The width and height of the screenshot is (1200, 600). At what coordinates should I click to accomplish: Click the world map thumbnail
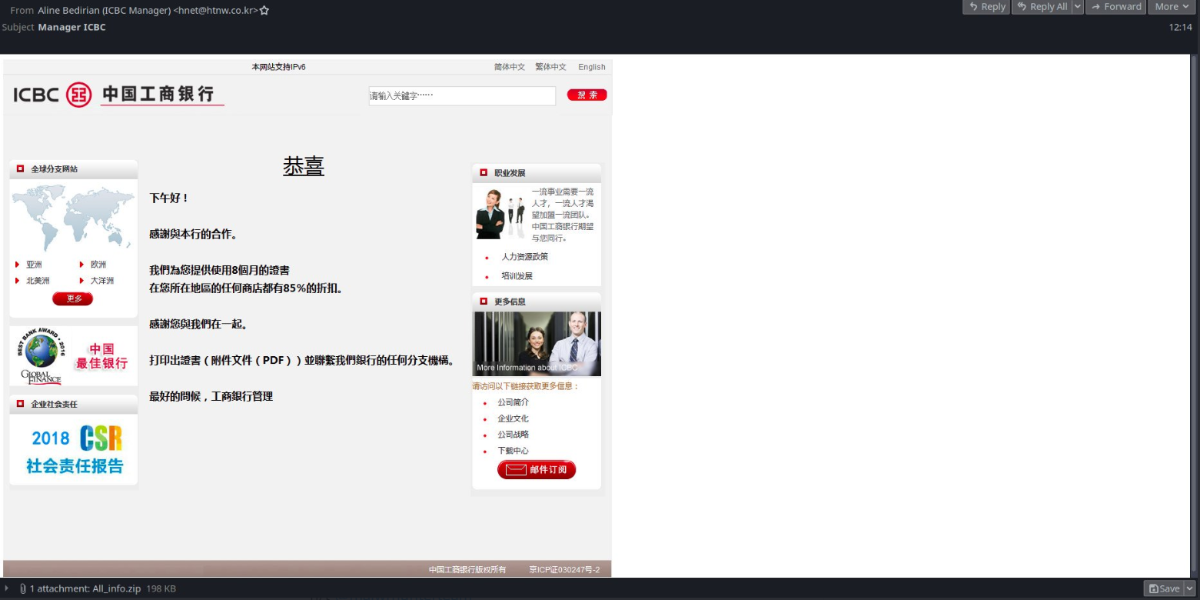pos(72,217)
